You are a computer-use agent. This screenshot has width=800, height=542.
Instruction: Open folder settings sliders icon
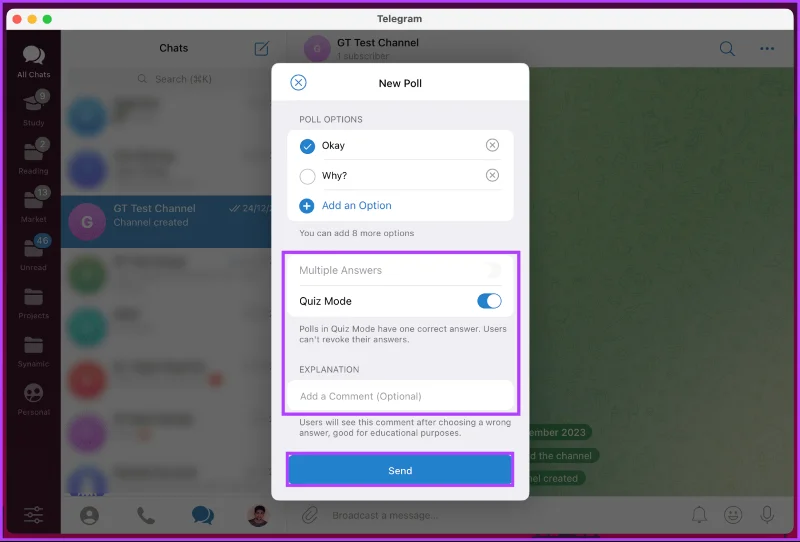[x=34, y=515]
